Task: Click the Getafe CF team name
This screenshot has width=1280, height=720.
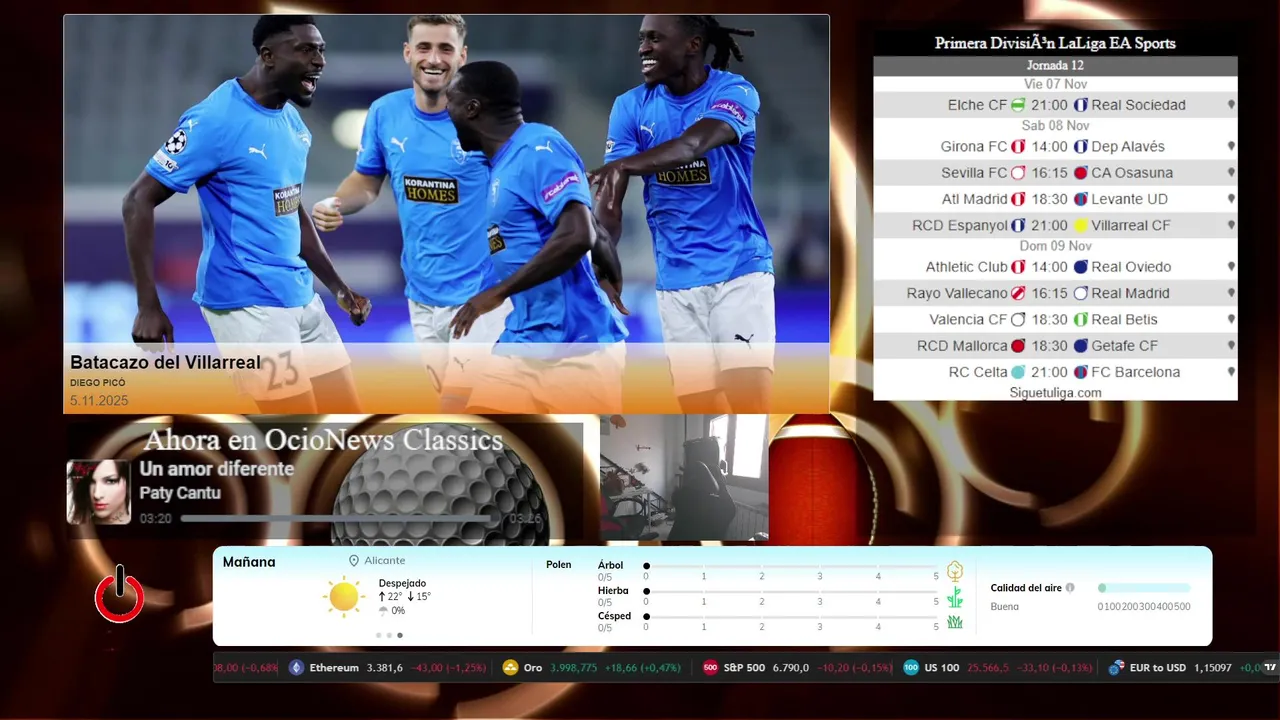Action: click(x=1124, y=346)
